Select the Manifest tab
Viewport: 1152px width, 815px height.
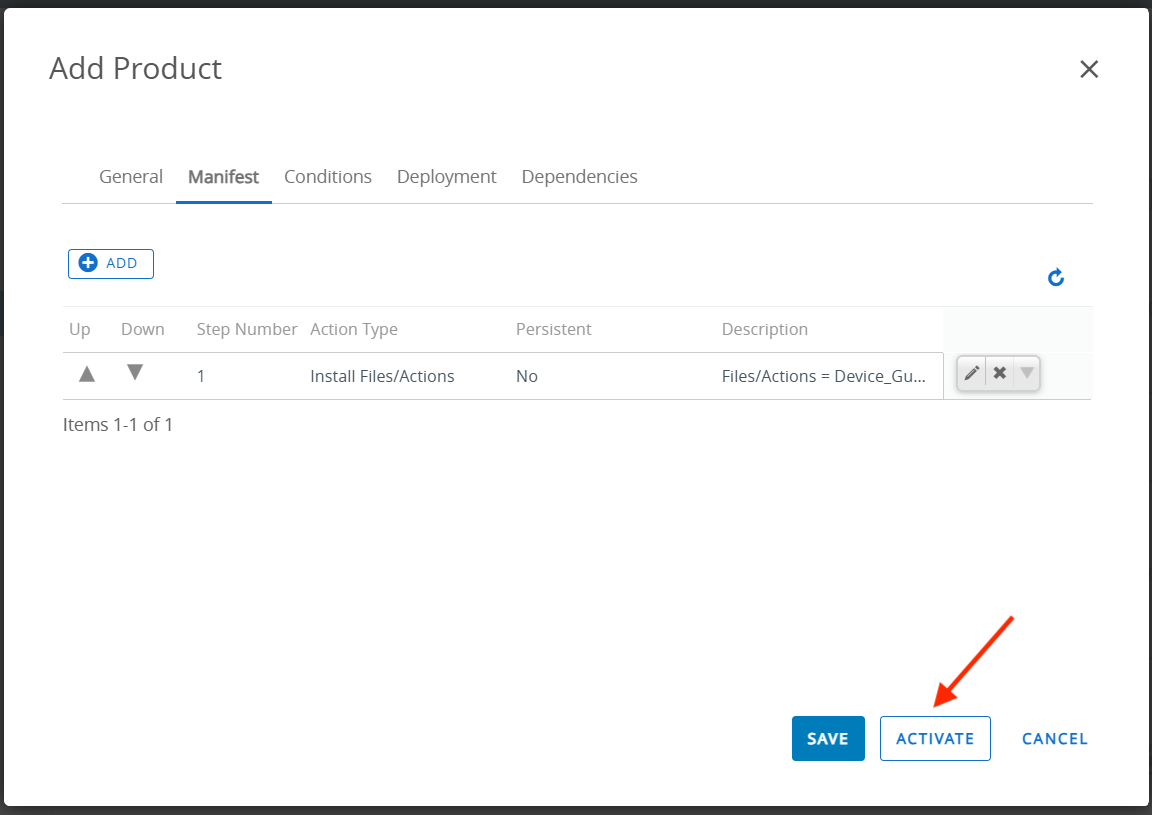223,177
